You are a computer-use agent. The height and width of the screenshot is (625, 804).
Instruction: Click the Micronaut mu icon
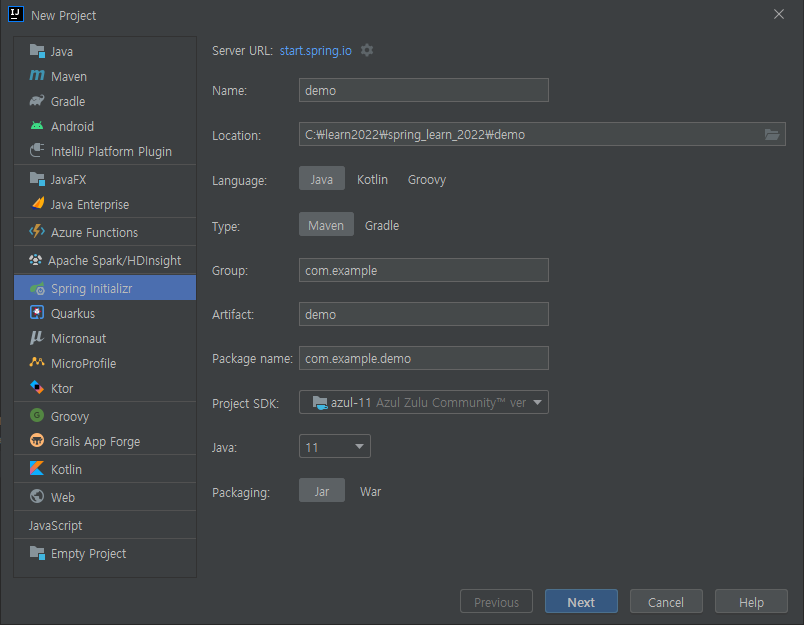pos(37,338)
